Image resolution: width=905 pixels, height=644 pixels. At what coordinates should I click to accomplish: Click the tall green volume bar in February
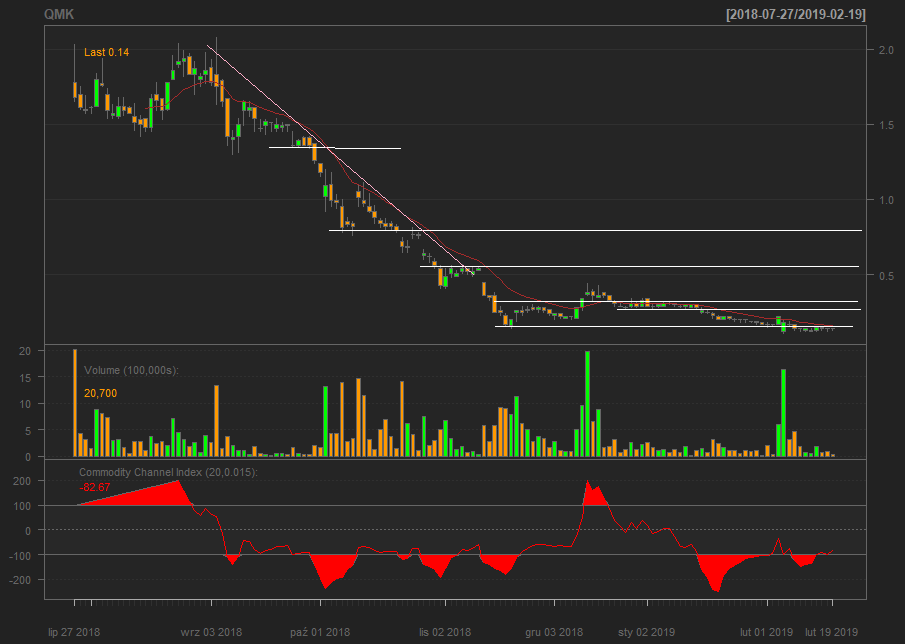[783, 413]
